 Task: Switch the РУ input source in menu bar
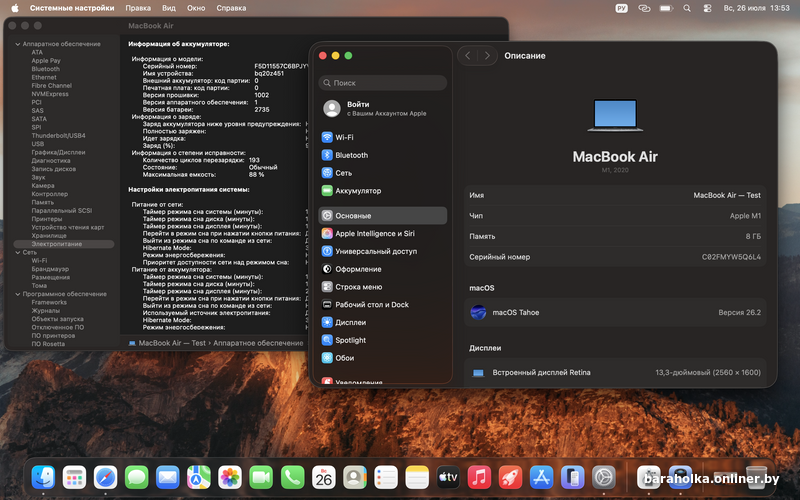(621, 8)
